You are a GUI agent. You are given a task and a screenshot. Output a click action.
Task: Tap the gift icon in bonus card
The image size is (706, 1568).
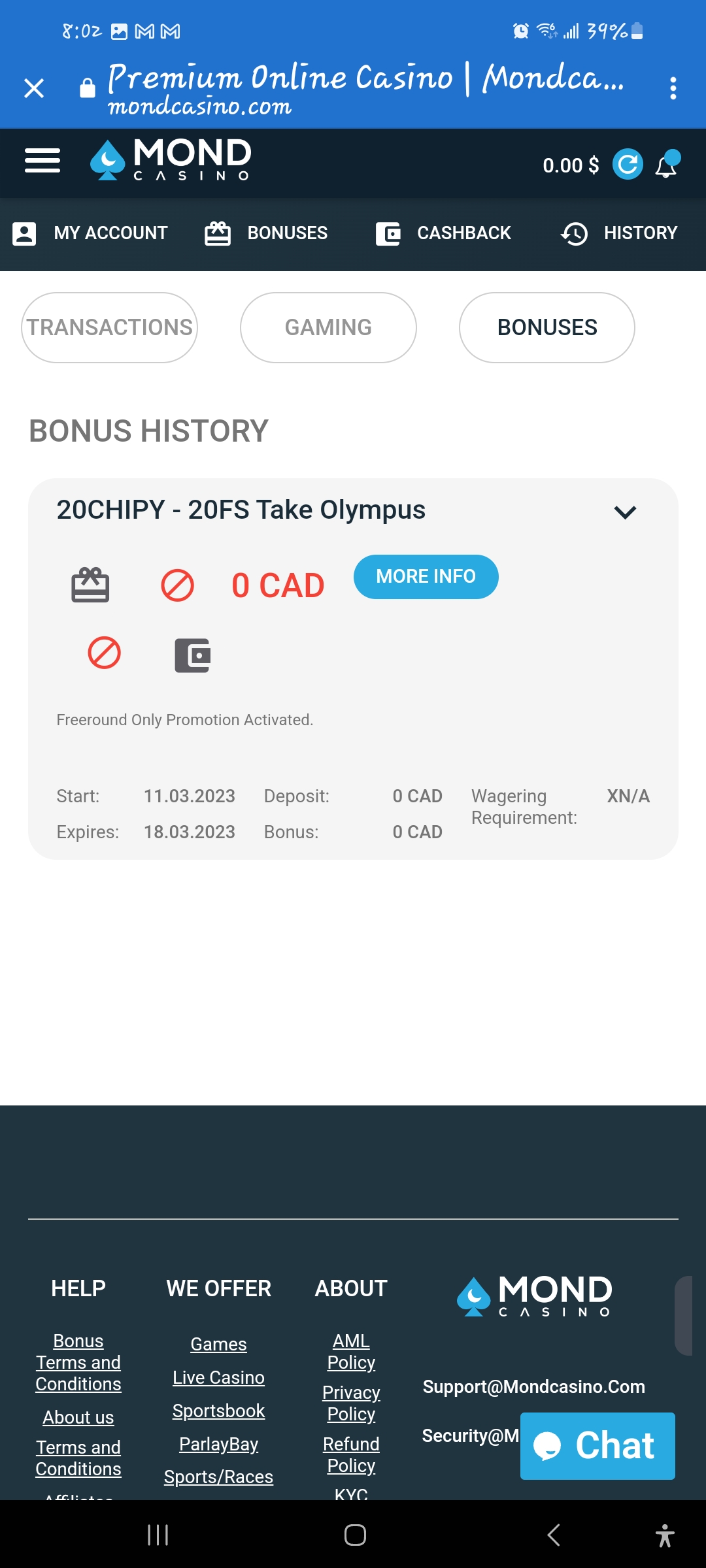point(90,585)
